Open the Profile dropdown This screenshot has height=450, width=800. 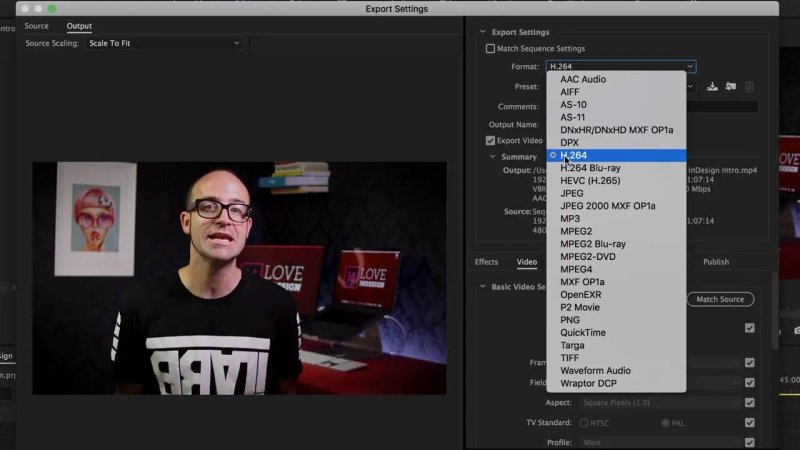tap(661, 442)
